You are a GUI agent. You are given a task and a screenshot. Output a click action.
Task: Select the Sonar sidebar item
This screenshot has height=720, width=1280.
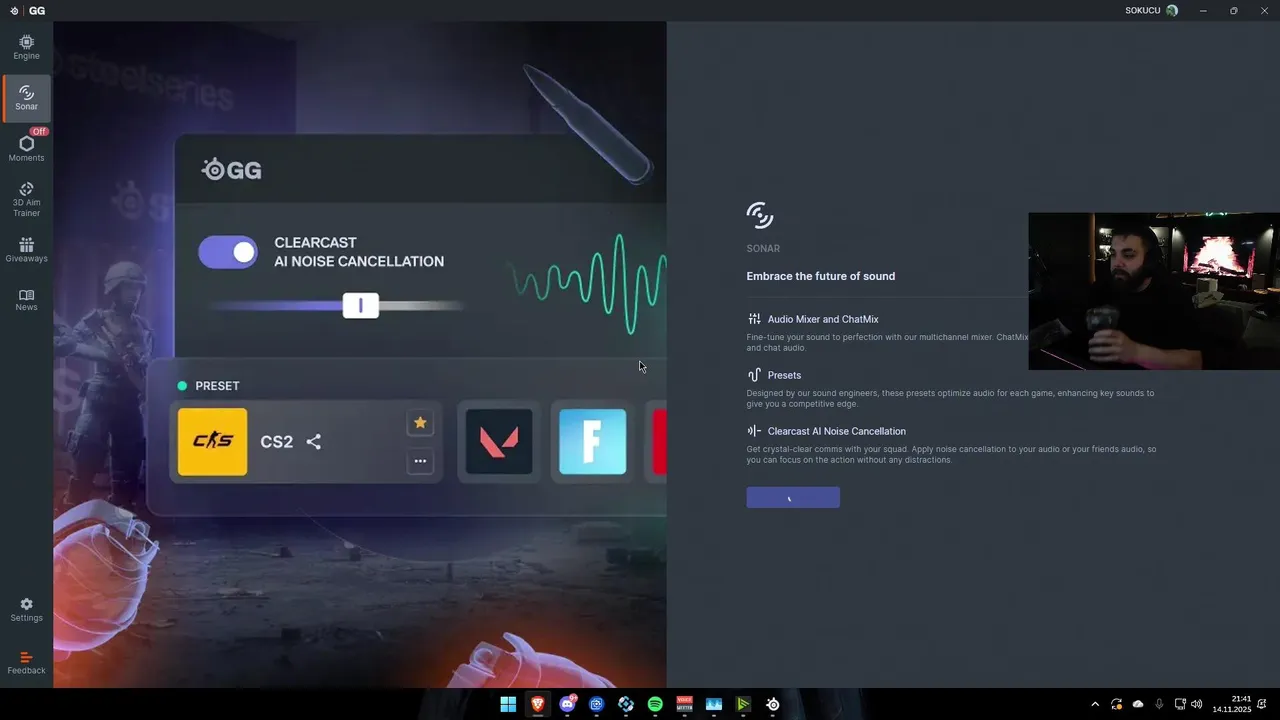26,97
